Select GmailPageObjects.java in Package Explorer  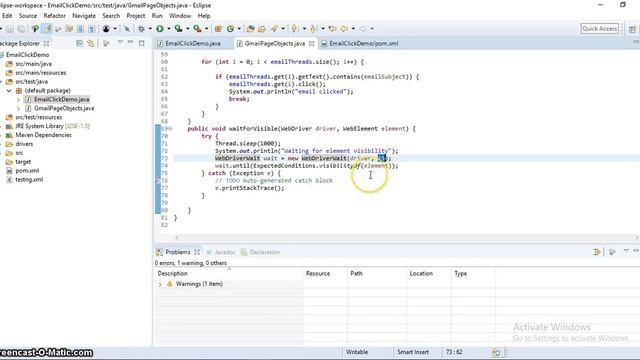click(64, 109)
